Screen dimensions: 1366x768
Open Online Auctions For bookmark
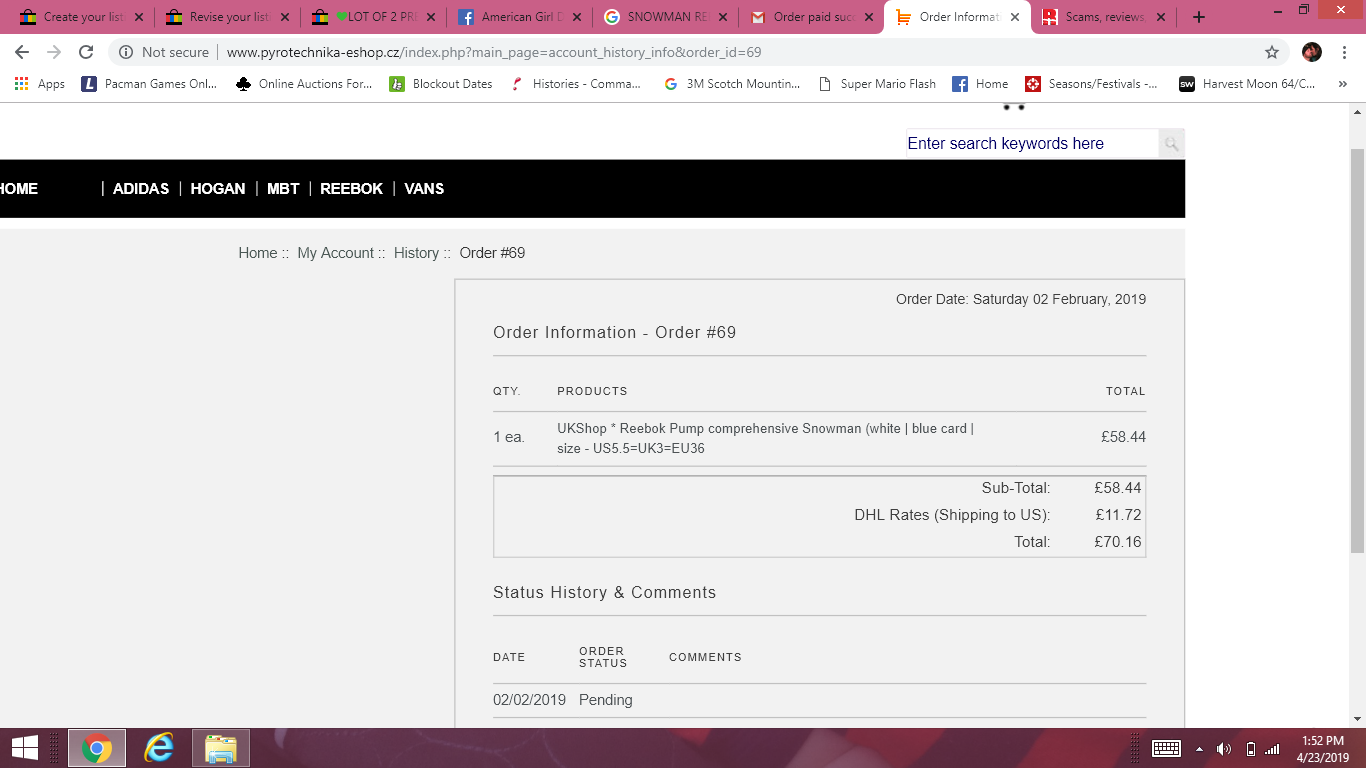coord(303,84)
